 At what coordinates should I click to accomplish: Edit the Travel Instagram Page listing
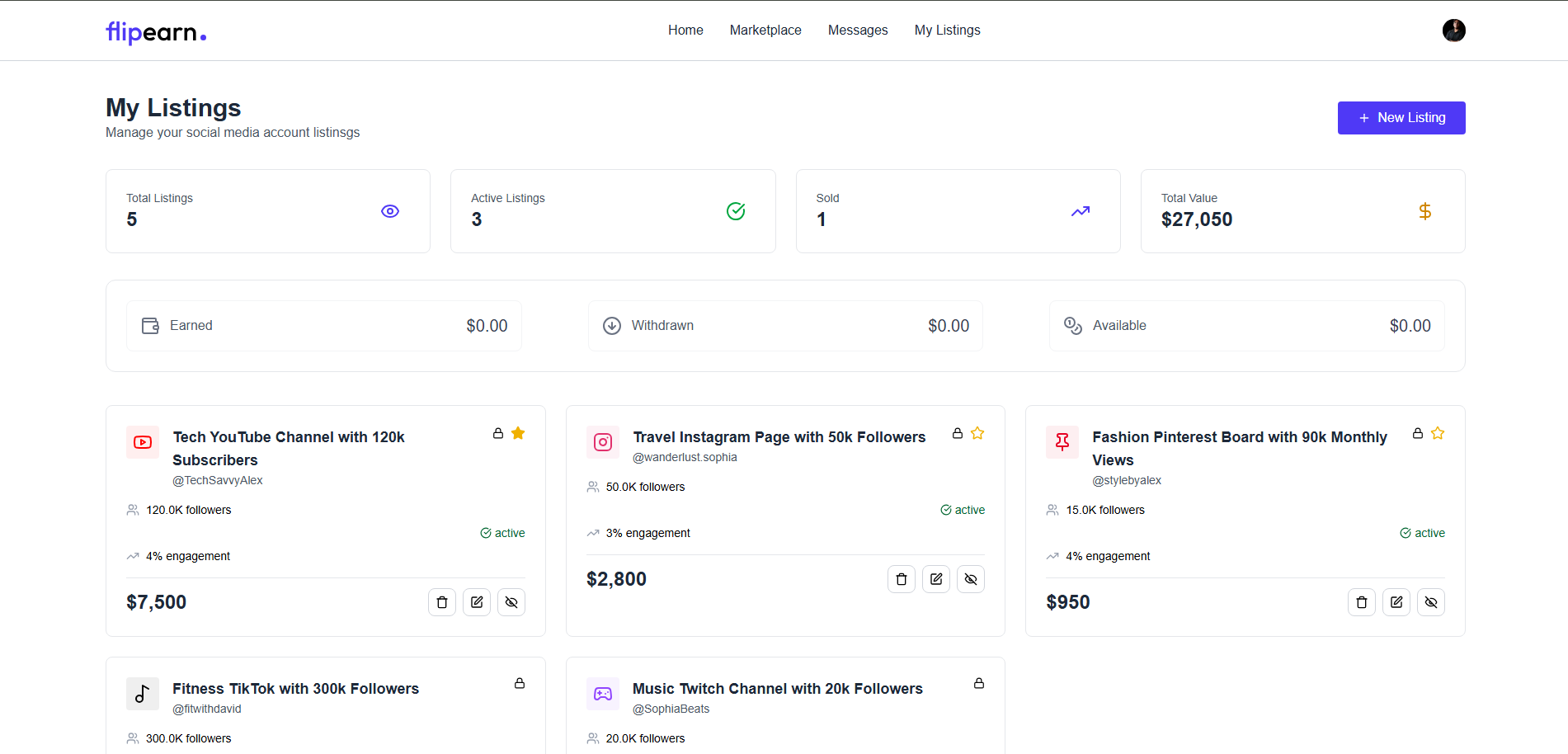pyautogui.click(x=936, y=579)
